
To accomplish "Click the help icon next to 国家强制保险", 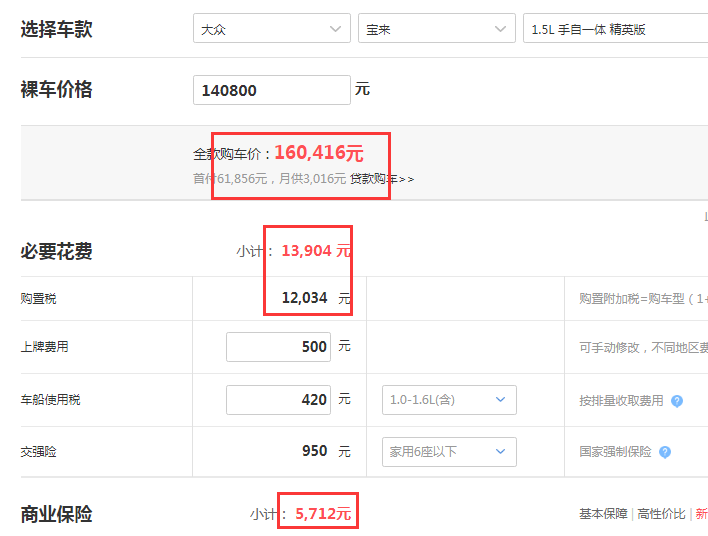I will point(665,452).
